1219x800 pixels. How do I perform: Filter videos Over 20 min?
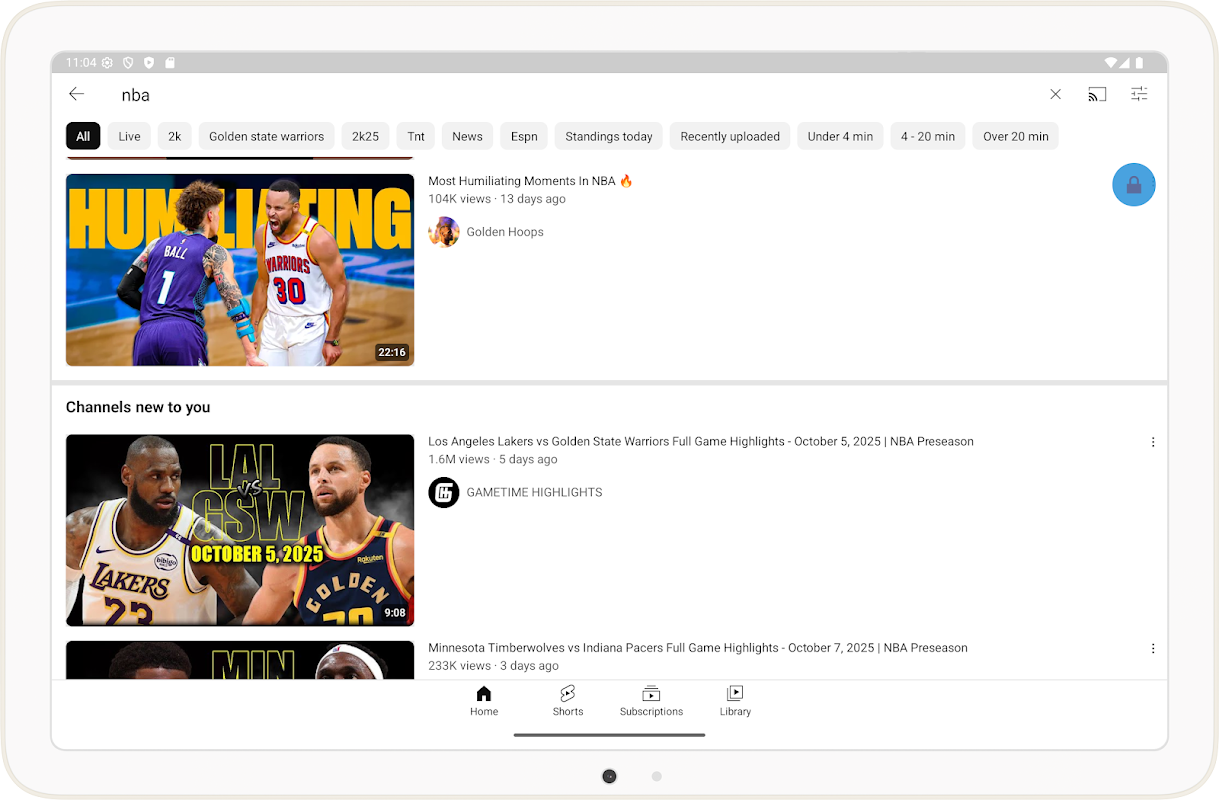click(x=1016, y=136)
